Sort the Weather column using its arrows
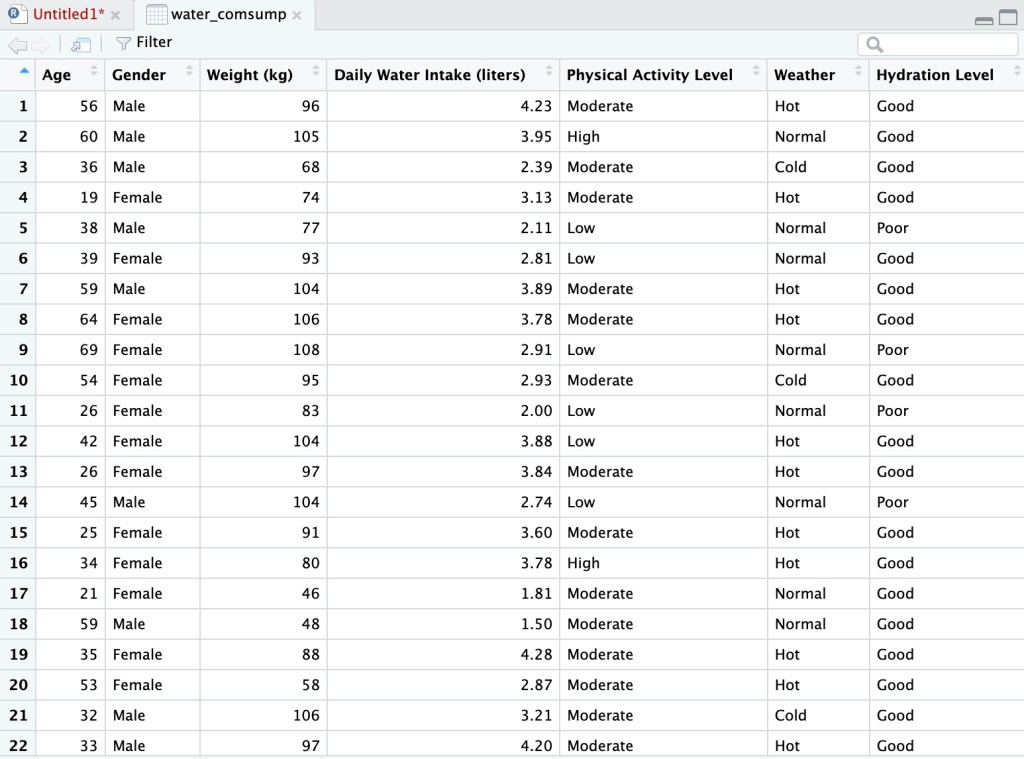1024x759 pixels. [x=858, y=71]
